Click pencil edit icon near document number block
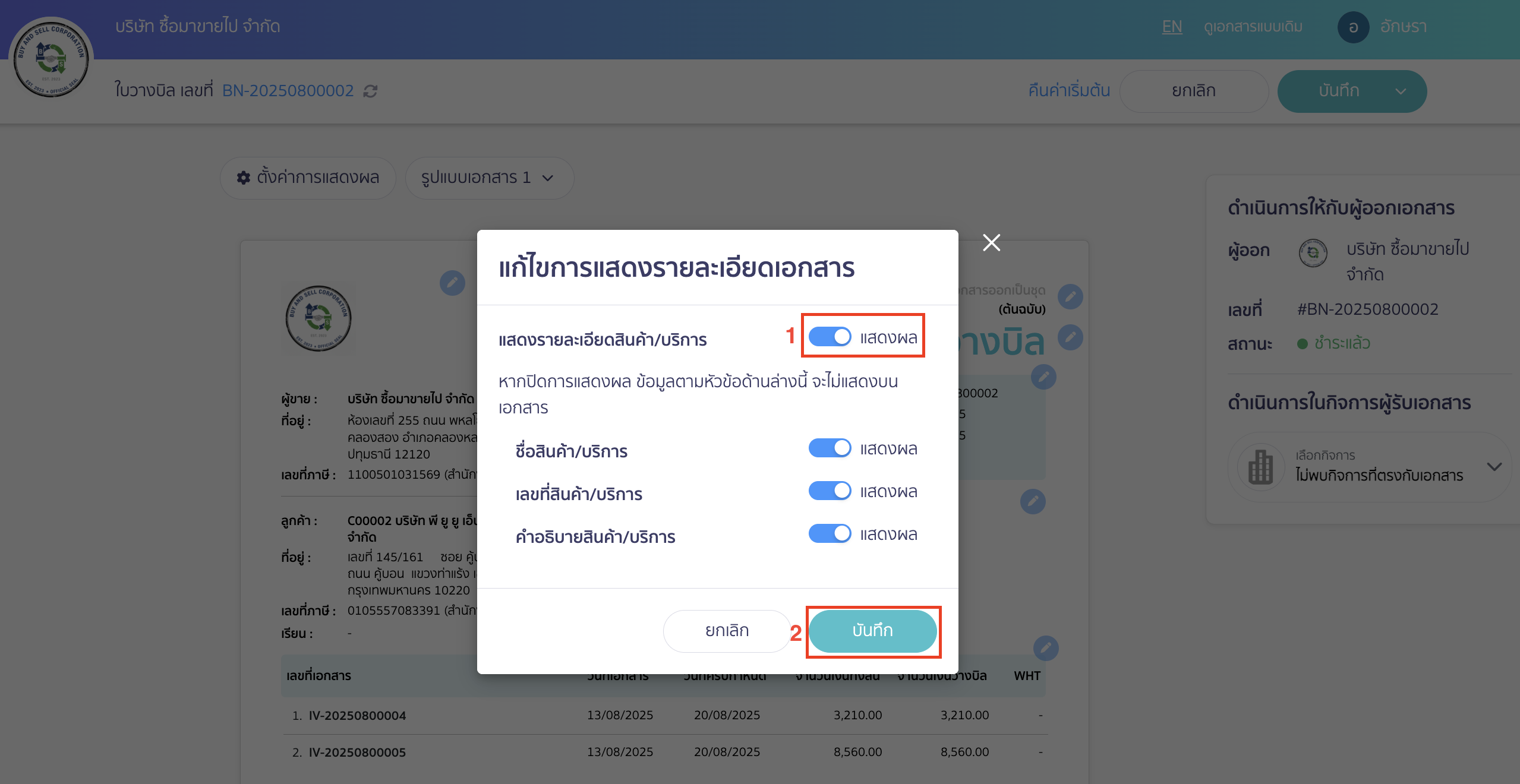 pyautogui.click(x=1044, y=377)
